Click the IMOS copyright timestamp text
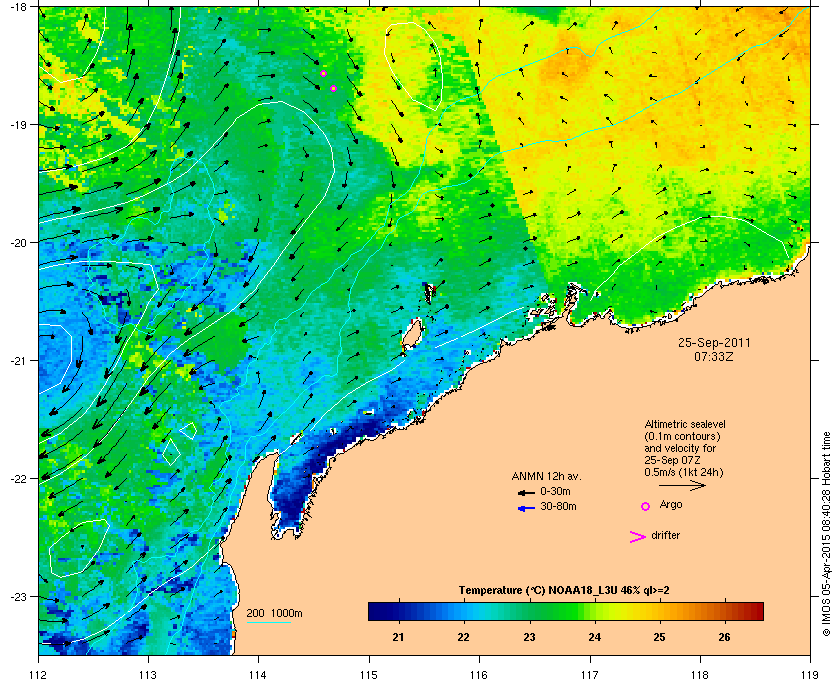The width and height of the screenshot is (840, 680). [x=827, y=535]
